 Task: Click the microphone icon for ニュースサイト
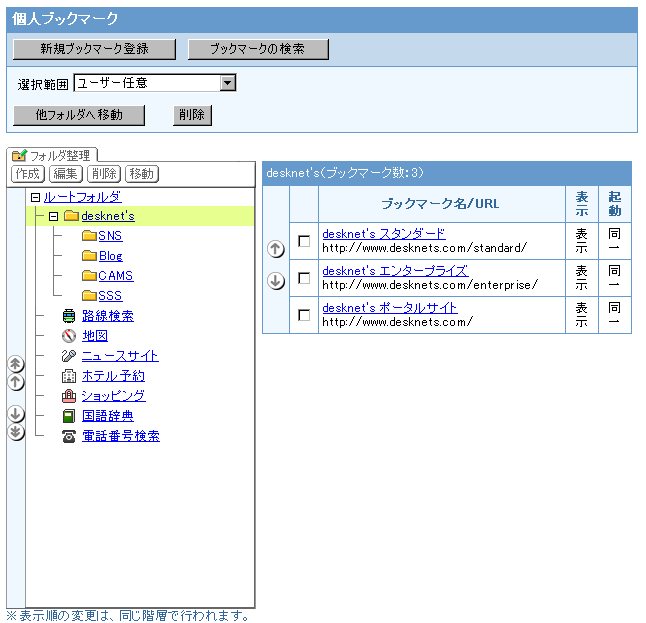pyautogui.click(x=69, y=356)
